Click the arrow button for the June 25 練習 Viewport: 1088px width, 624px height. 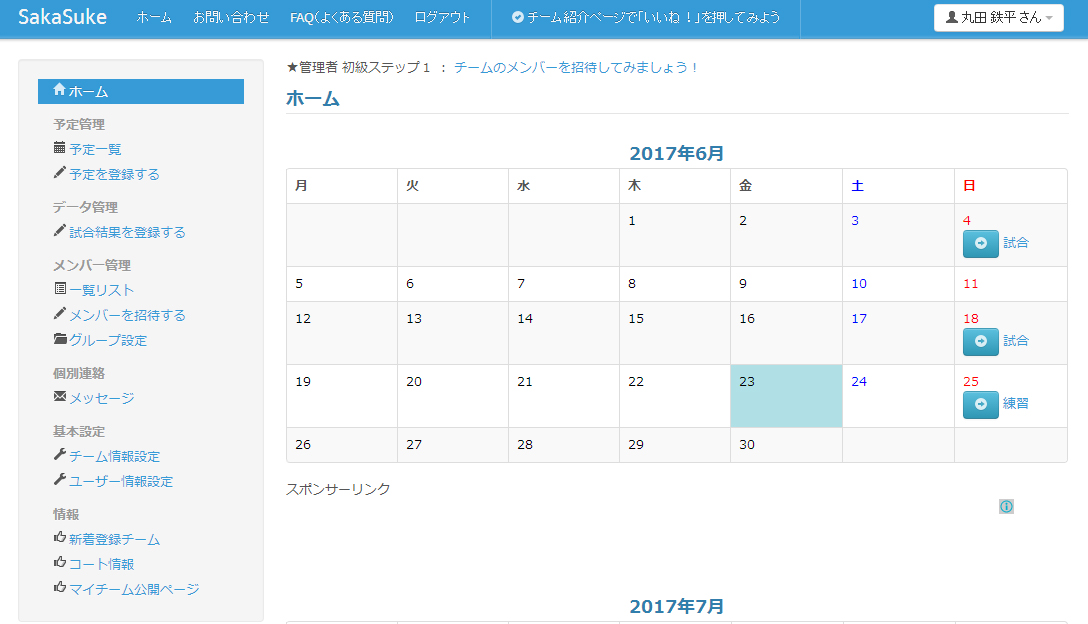[980, 404]
